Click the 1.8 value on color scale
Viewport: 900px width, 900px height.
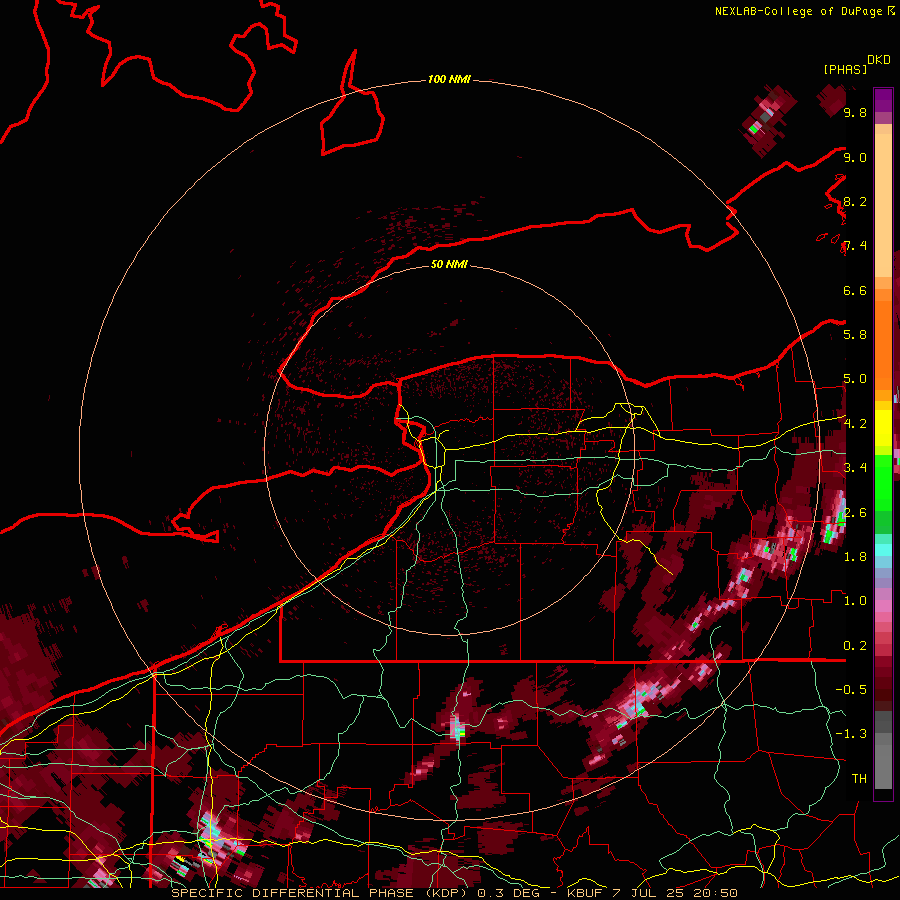point(855,556)
